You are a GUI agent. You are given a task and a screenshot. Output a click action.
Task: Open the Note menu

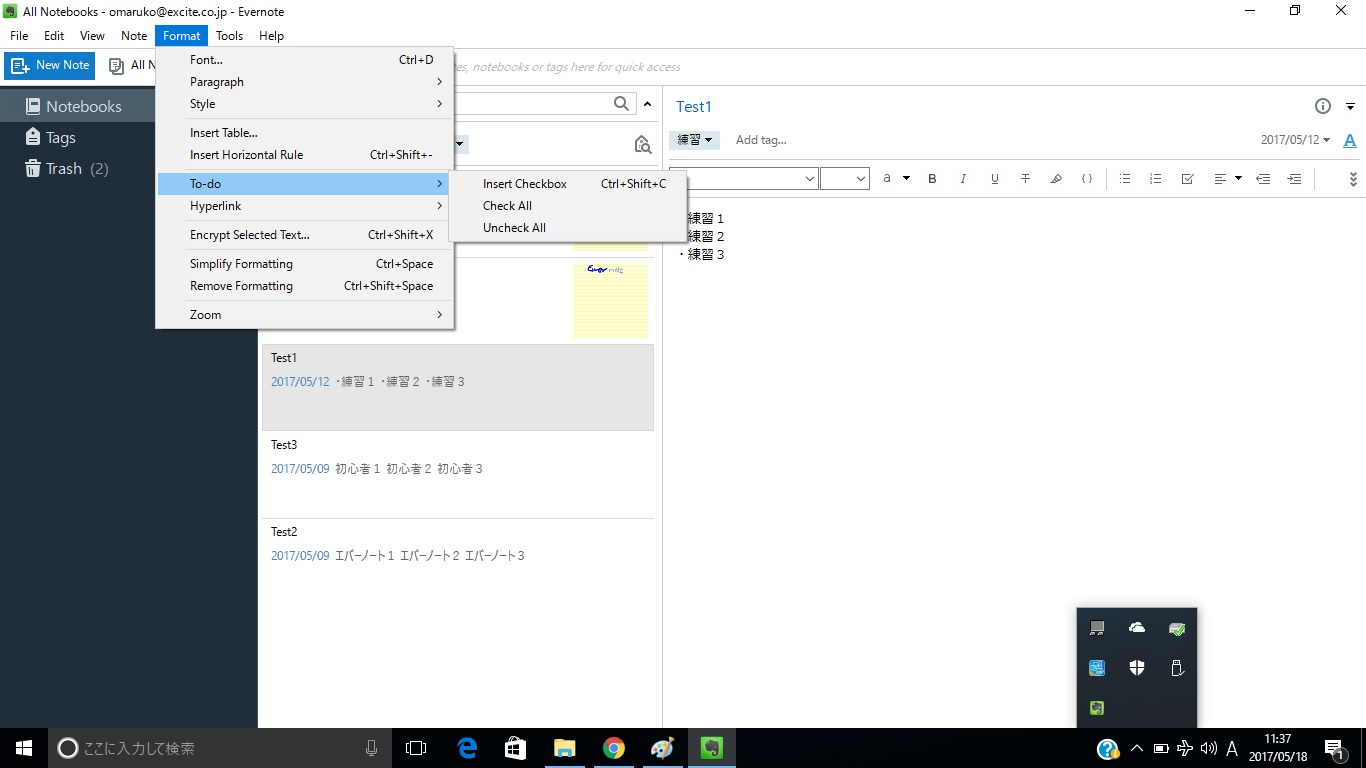click(x=134, y=36)
